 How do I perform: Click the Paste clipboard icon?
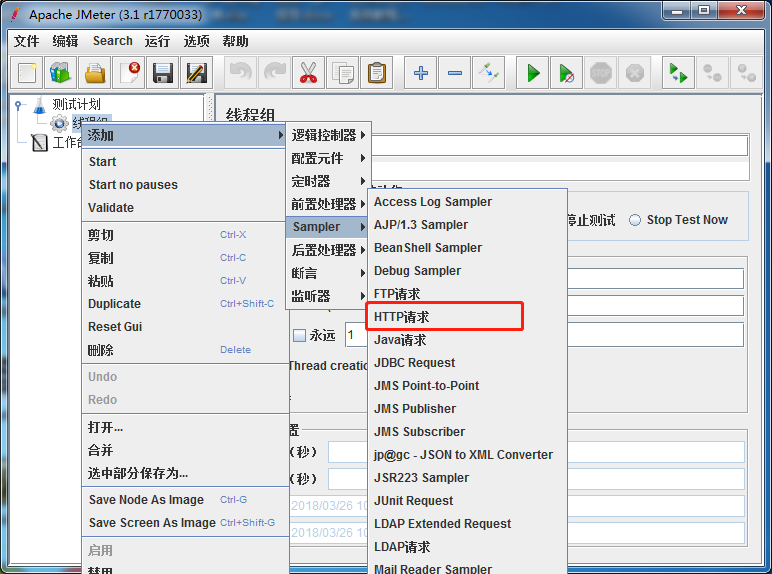(x=377, y=73)
